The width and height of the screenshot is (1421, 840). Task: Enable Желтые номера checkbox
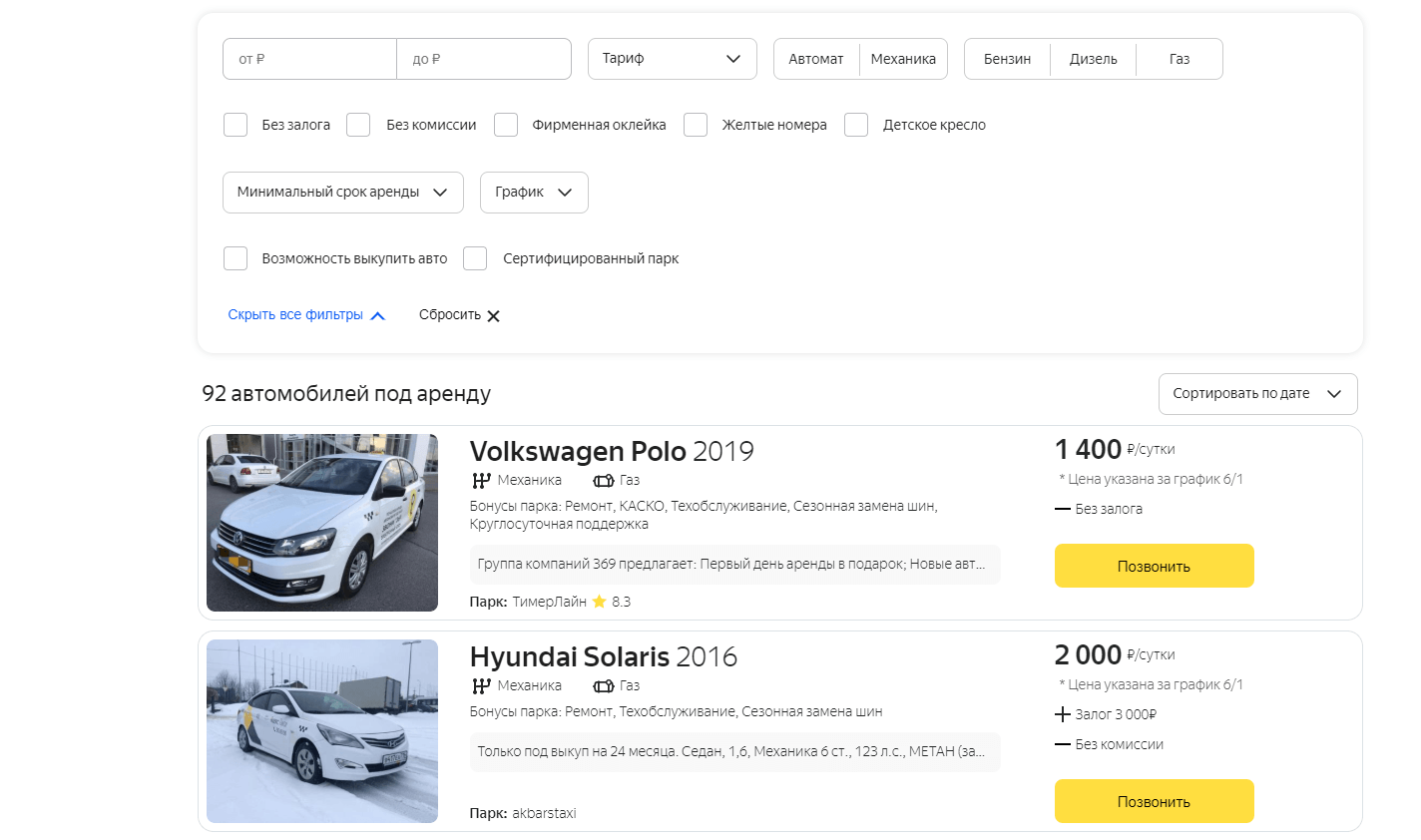point(696,125)
